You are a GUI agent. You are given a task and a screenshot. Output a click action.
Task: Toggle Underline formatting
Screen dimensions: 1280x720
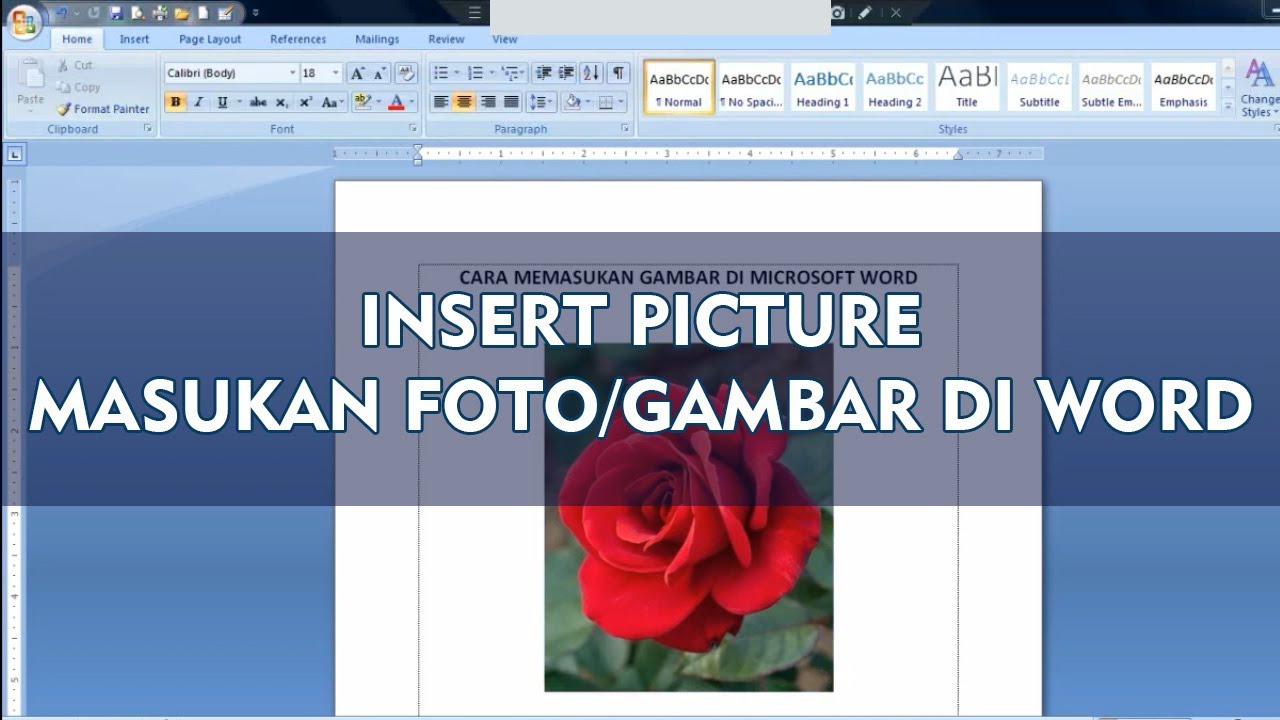tap(222, 102)
